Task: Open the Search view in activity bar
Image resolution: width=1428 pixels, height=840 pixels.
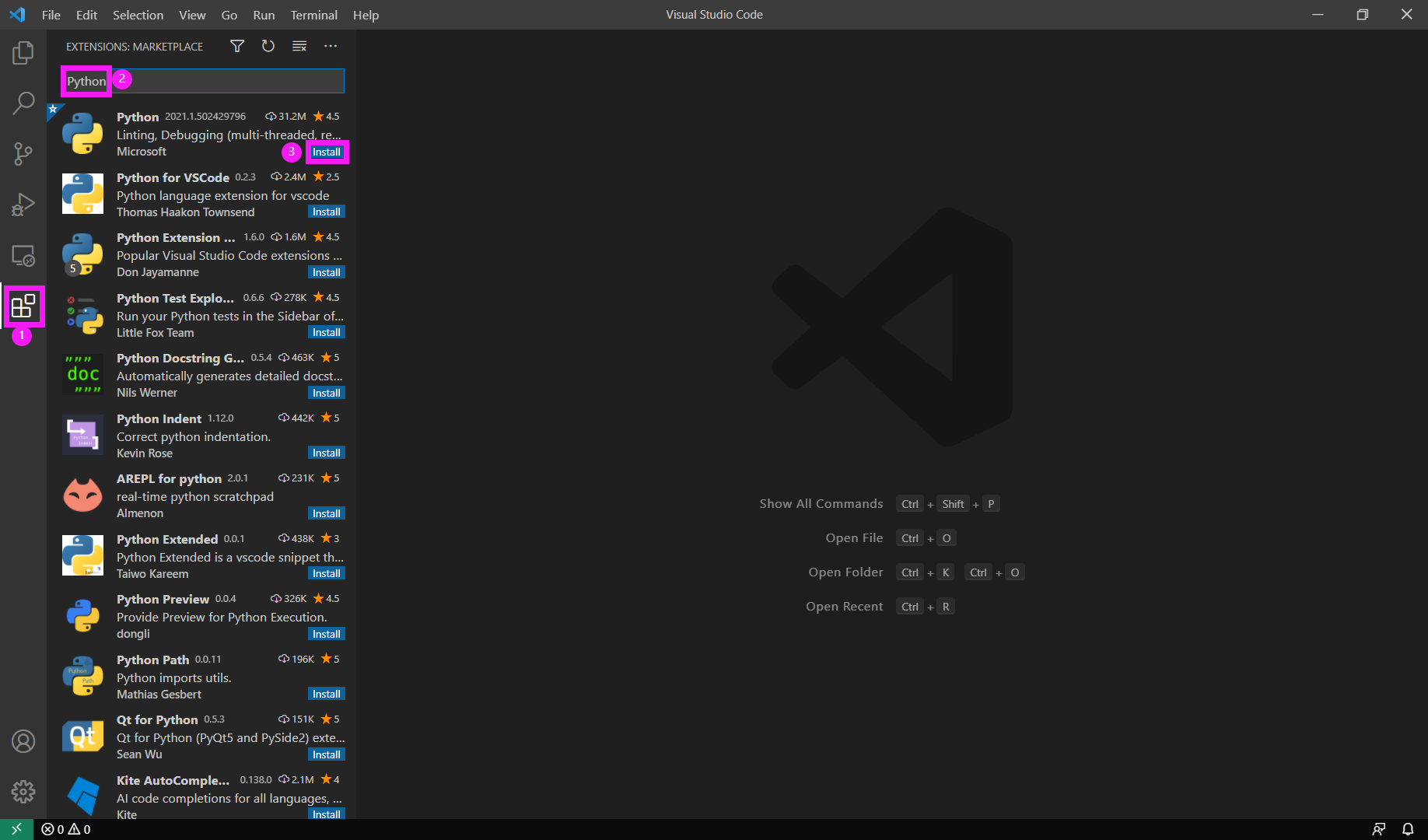Action: tap(23, 103)
